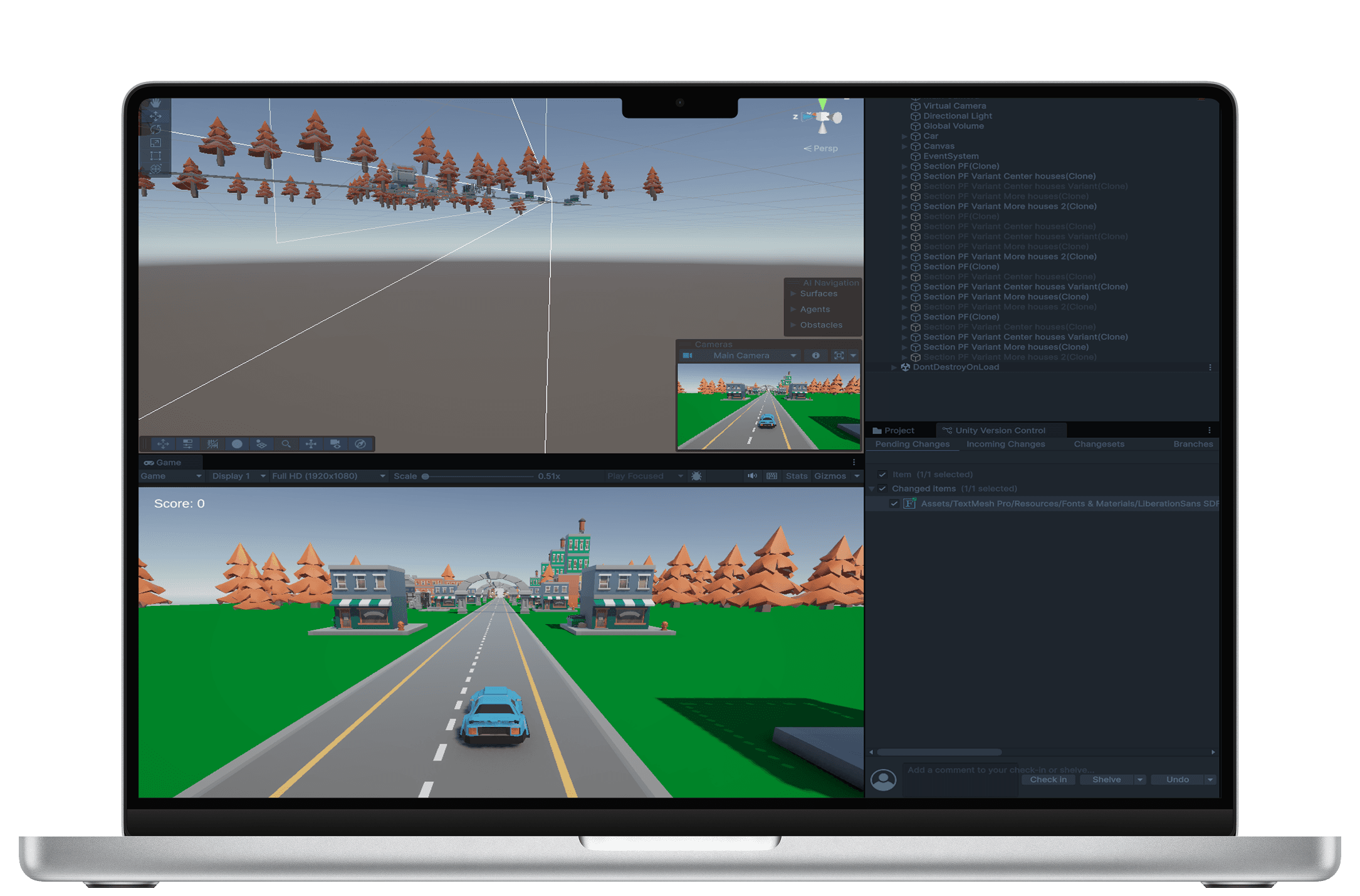Viewport: 1360px width, 896px height.
Task: Click the scene camera magnifying glass zoom icon
Action: click(x=286, y=444)
